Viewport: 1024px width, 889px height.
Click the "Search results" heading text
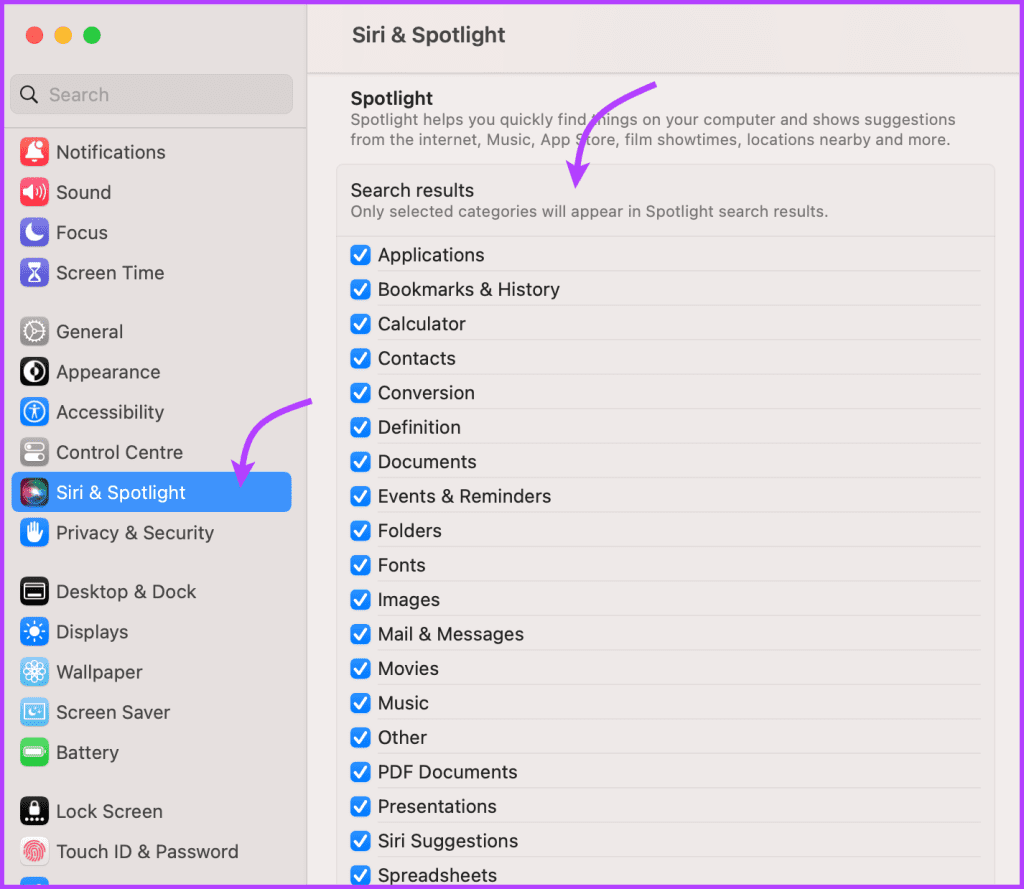tap(412, 191)
